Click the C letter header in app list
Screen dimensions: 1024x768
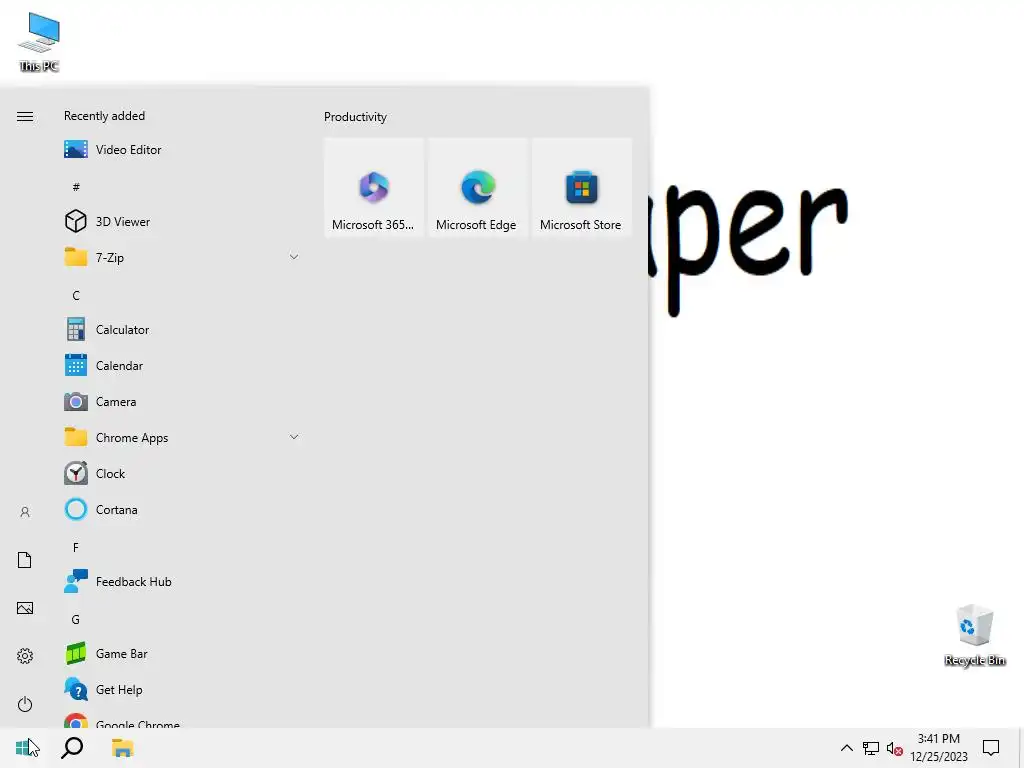(x=76, y=295)
